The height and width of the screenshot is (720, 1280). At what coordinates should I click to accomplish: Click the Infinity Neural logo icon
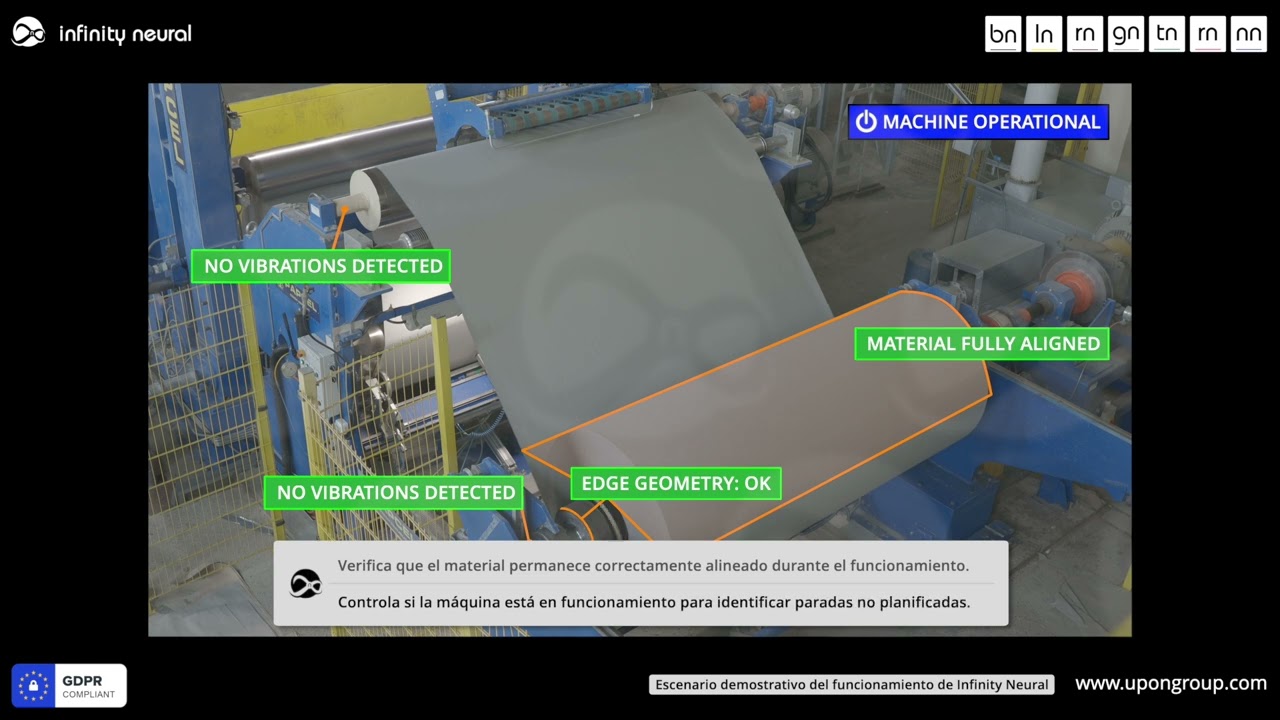coord(28,33)
